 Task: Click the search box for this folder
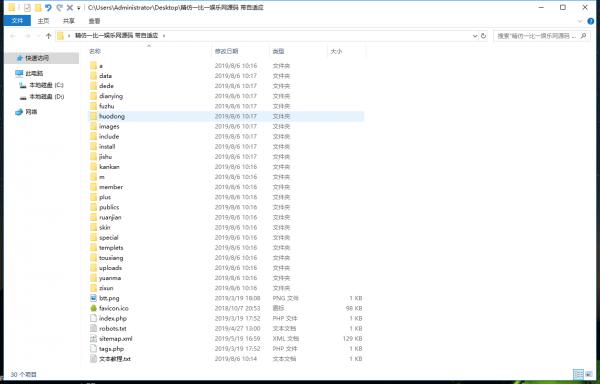pyautogui.click(x=541, y=36)
